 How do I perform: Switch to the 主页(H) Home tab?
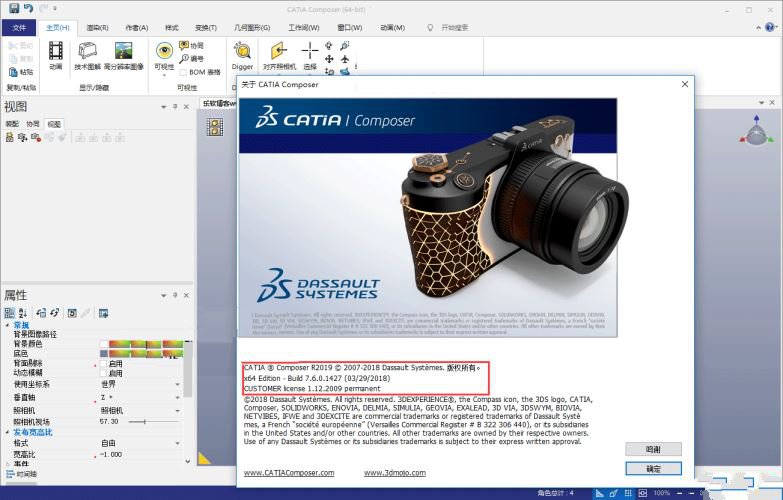[58, 27]
